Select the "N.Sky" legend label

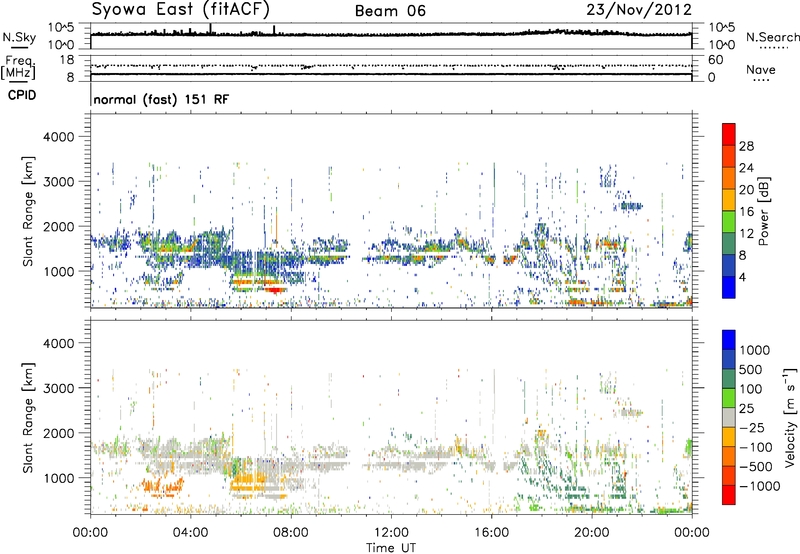point(19,37)
